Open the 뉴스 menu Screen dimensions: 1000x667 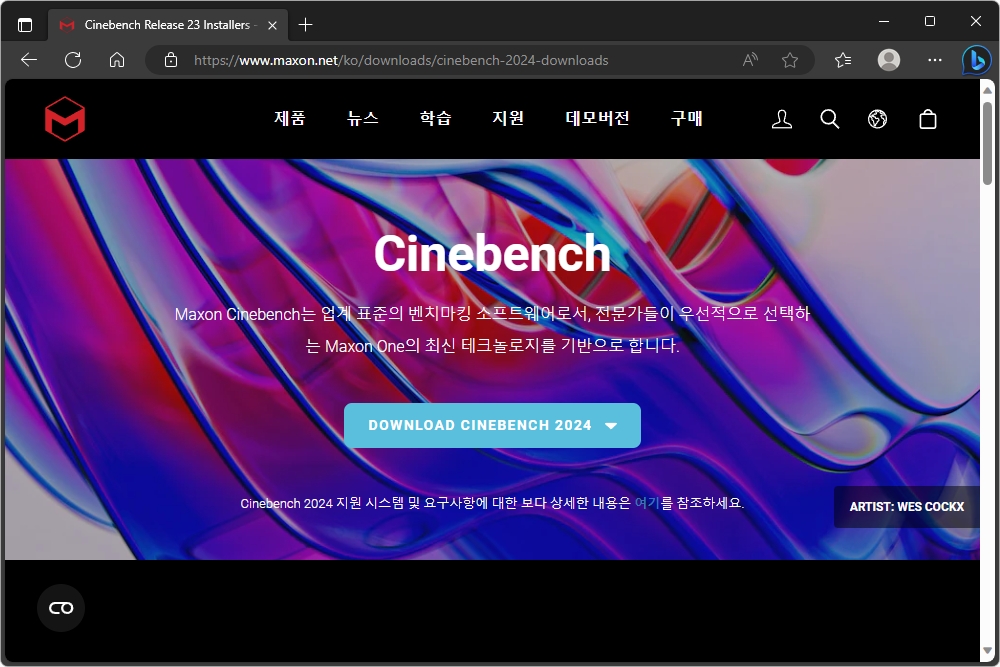click(362, 118)
